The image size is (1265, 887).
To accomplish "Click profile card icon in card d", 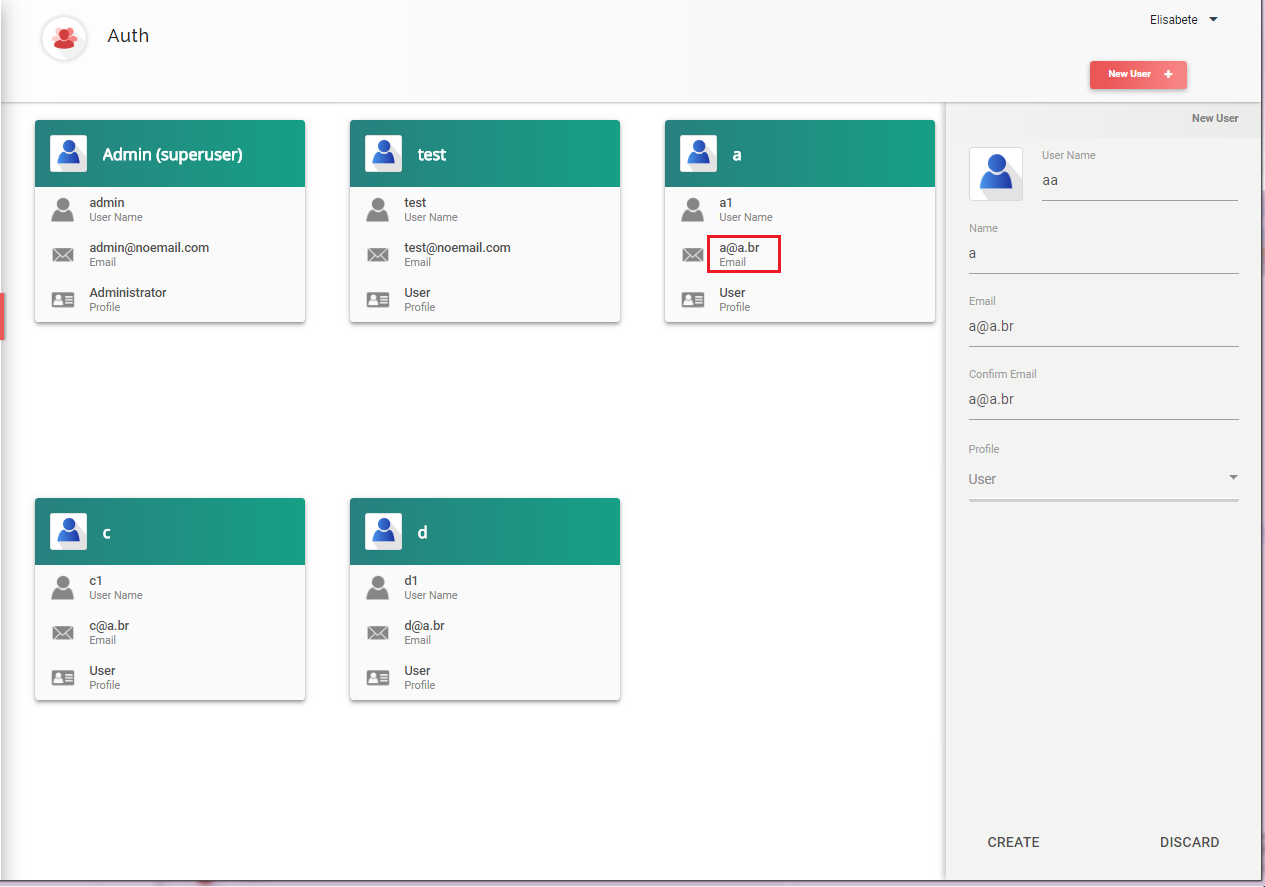I will [x=378, y=677].
